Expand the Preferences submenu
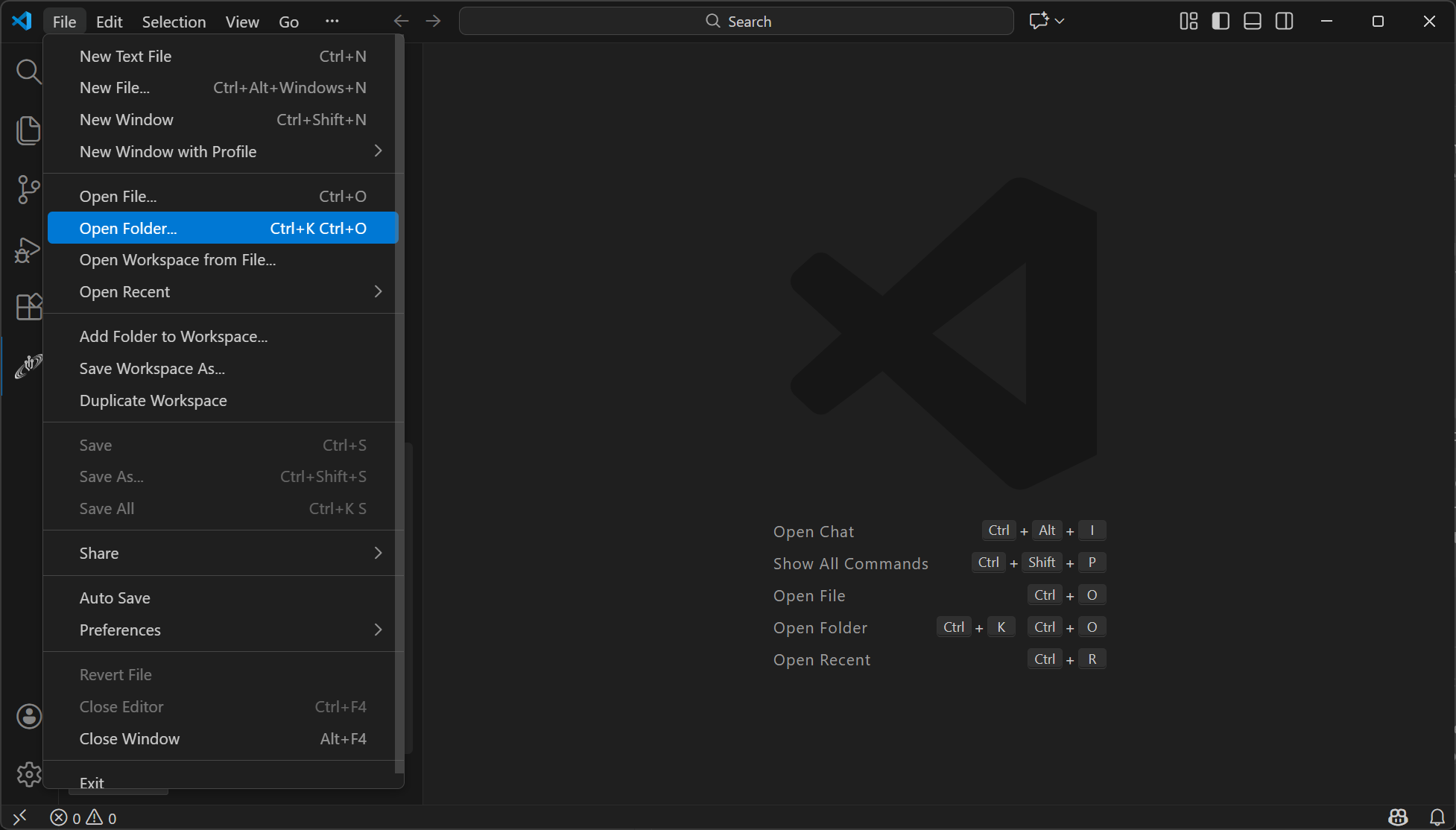The height and width of the screenshot is (830, 1456). click(223, 630)
